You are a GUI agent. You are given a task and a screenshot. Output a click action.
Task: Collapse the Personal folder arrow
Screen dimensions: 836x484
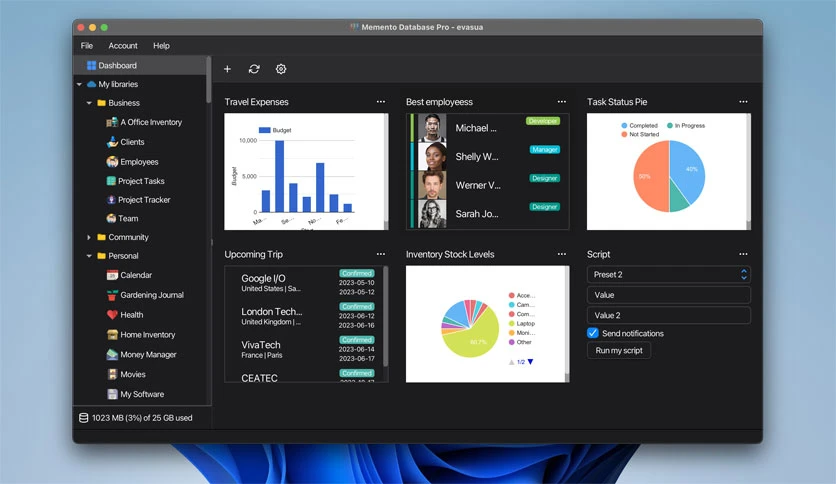coord(89,256)
